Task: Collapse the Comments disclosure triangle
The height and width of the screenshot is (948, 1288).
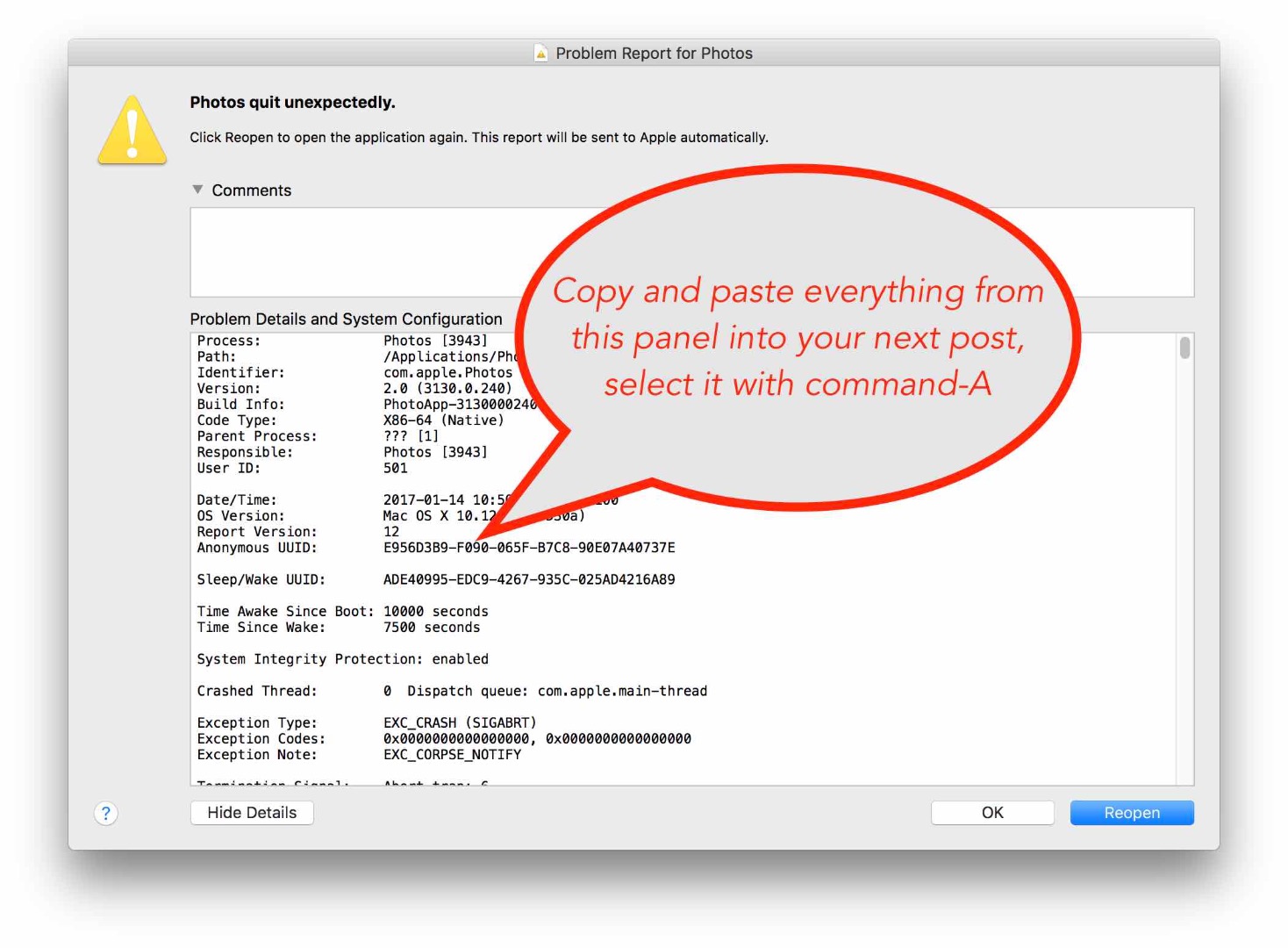Action: (x=197, y=190)
